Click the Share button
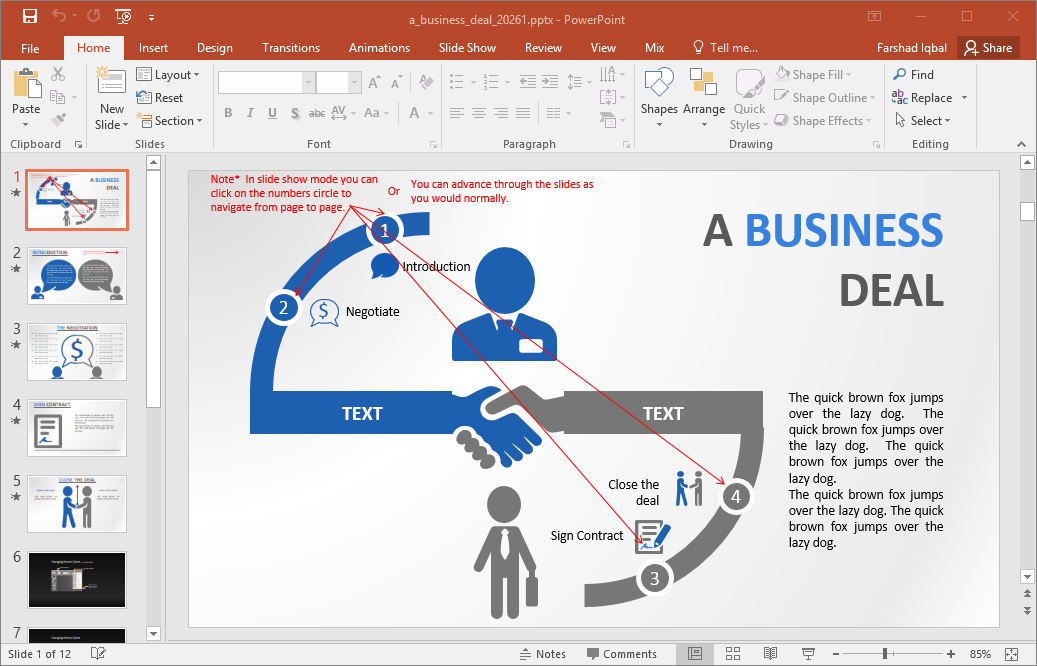Viewport: 1037px width, 666px height. 987,48
